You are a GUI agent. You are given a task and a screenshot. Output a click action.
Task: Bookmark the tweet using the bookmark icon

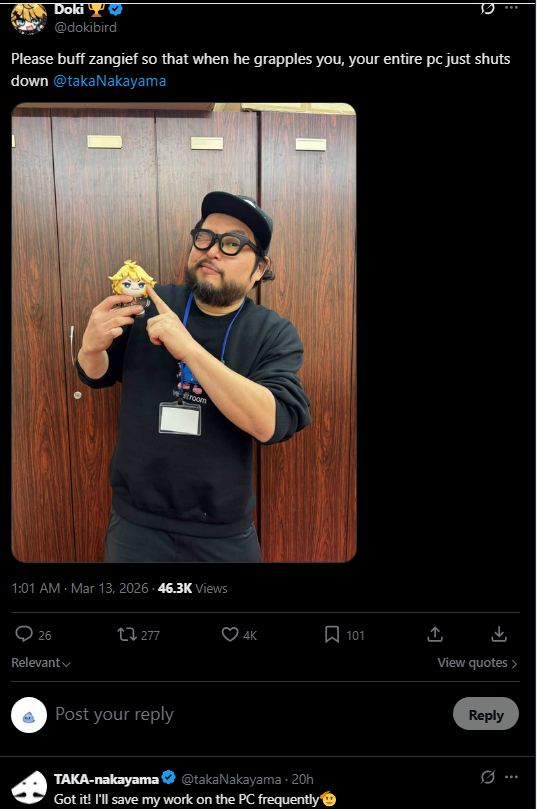pos(332,634)
